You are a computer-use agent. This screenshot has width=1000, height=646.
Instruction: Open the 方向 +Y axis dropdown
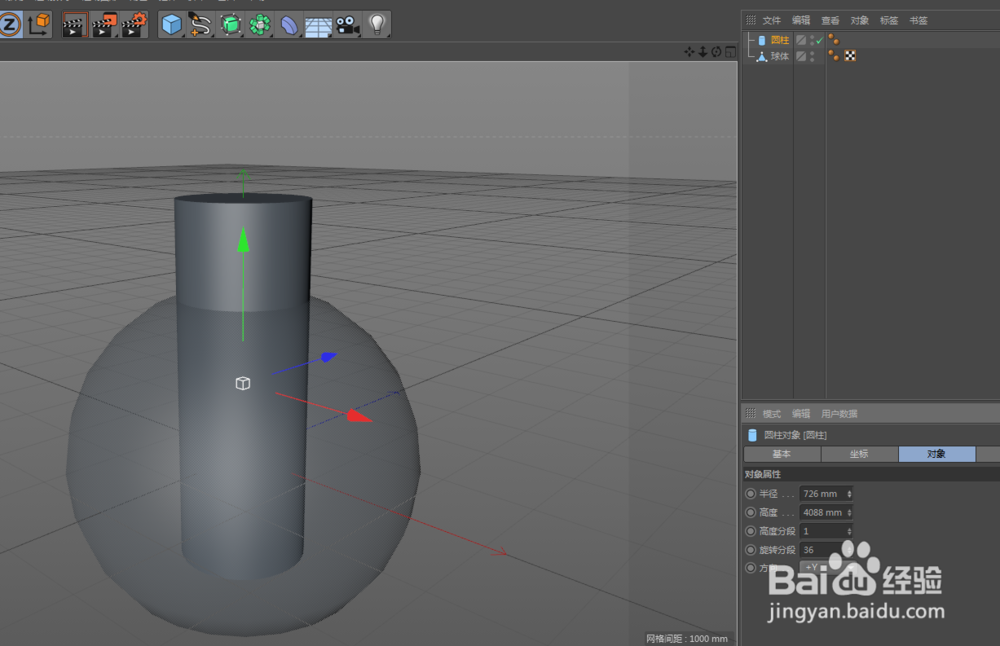812,567
